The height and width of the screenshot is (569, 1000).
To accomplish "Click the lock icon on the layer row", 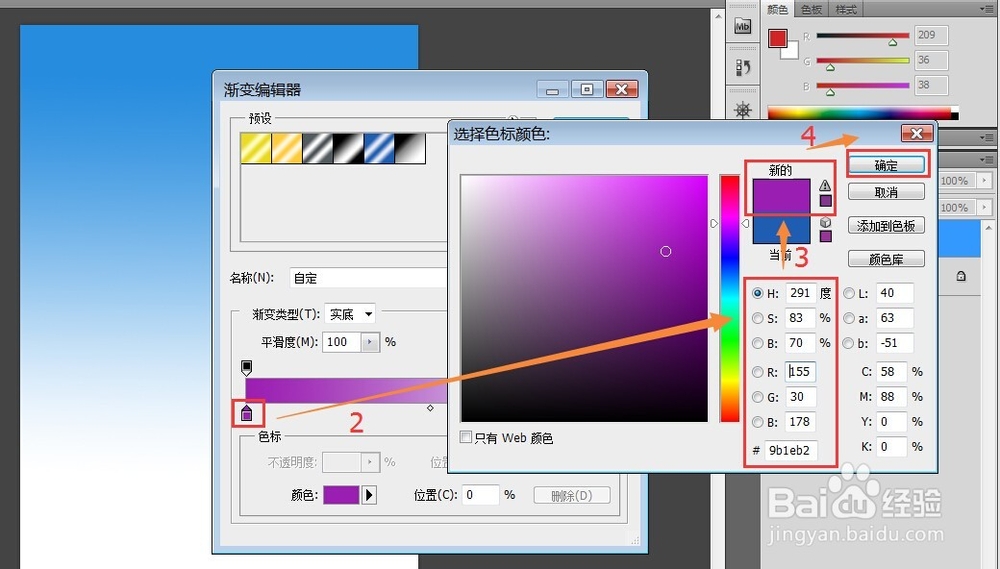I will (x=961, y=276).
